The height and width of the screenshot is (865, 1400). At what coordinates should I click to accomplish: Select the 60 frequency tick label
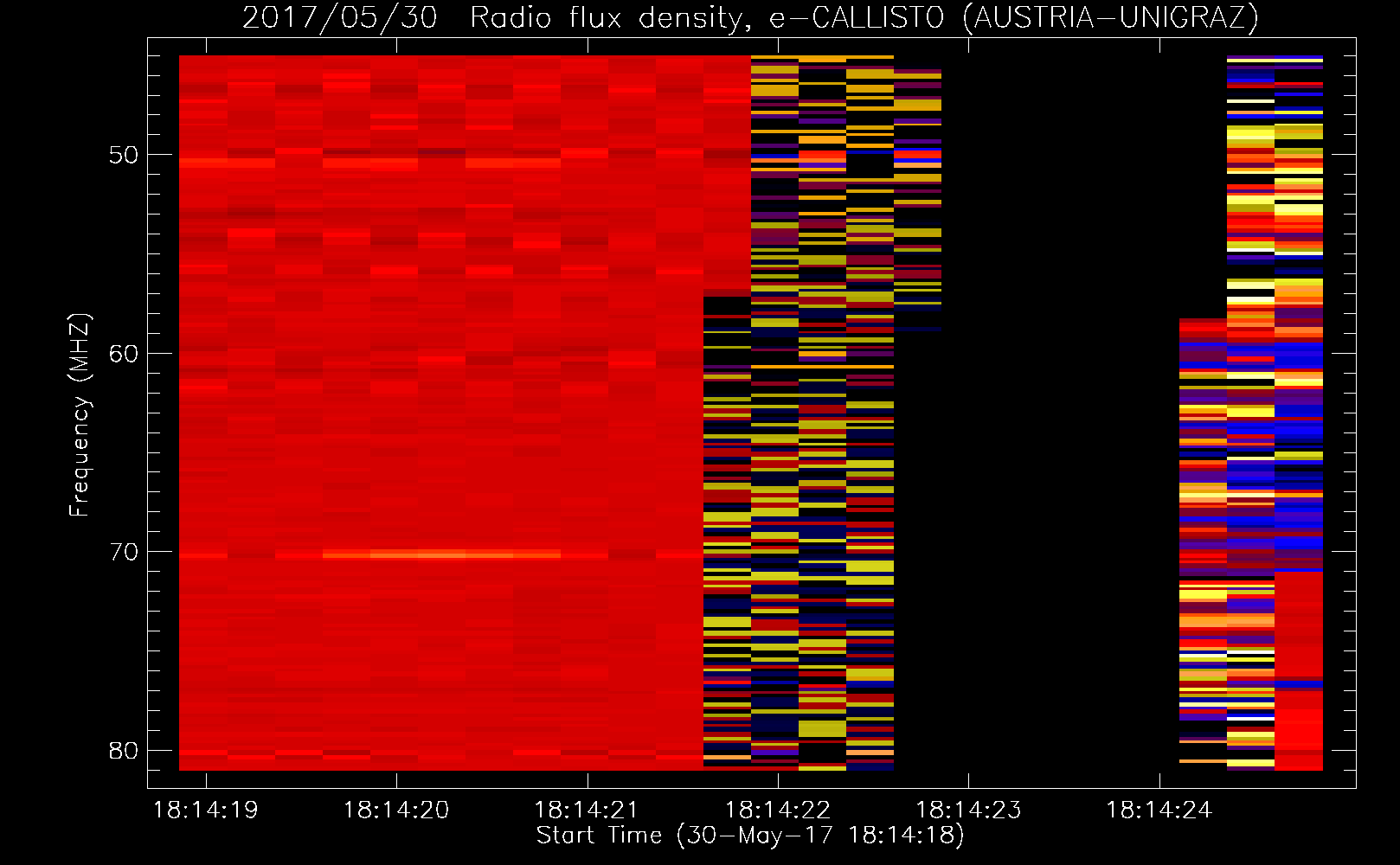coord(124,353)
